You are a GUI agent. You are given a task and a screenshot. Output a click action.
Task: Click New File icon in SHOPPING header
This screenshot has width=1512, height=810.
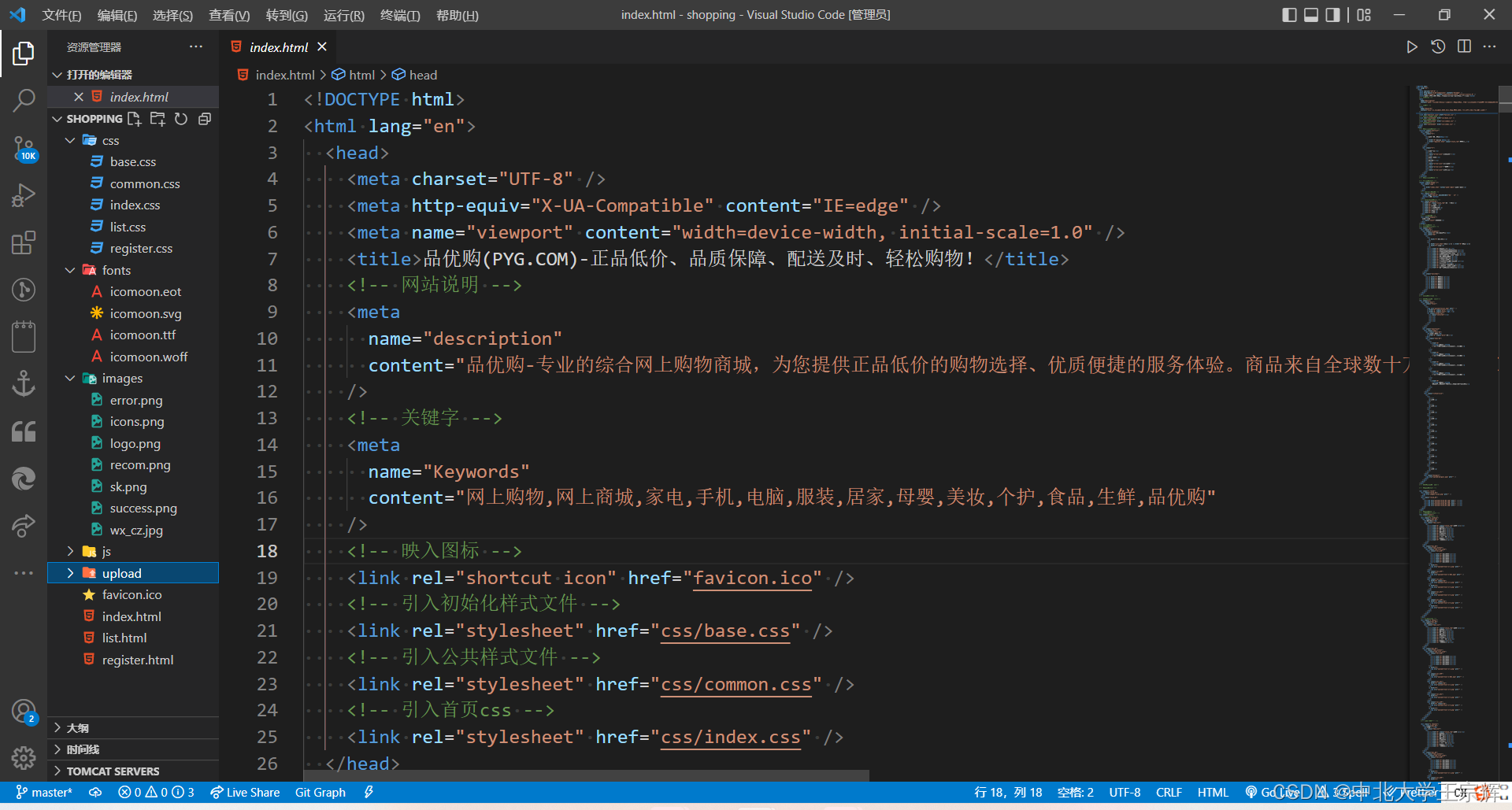pyautogui.click(x=135, y=119)
